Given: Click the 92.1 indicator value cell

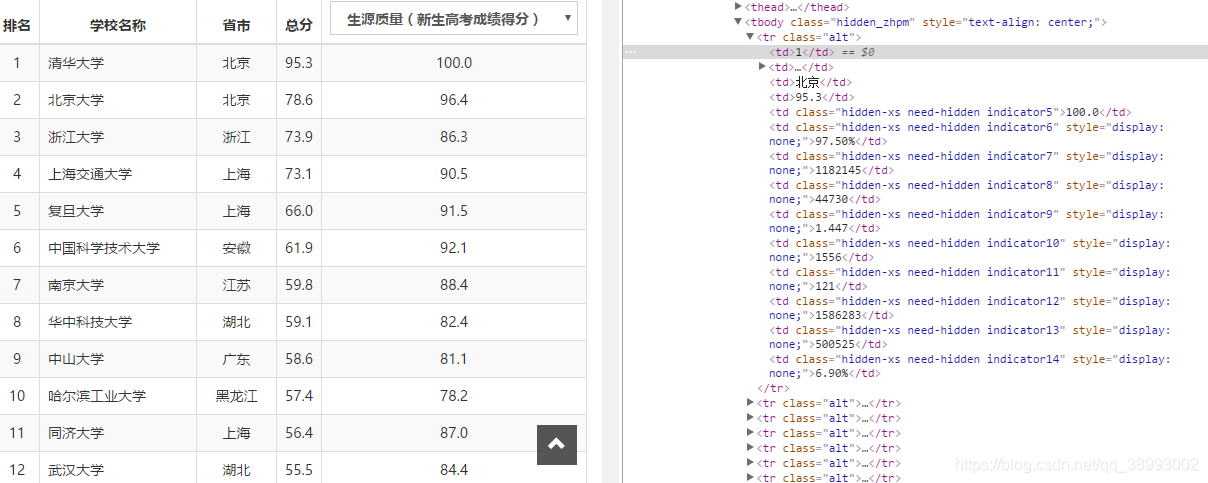Looking at the screenshot, I should click(454, 248).
